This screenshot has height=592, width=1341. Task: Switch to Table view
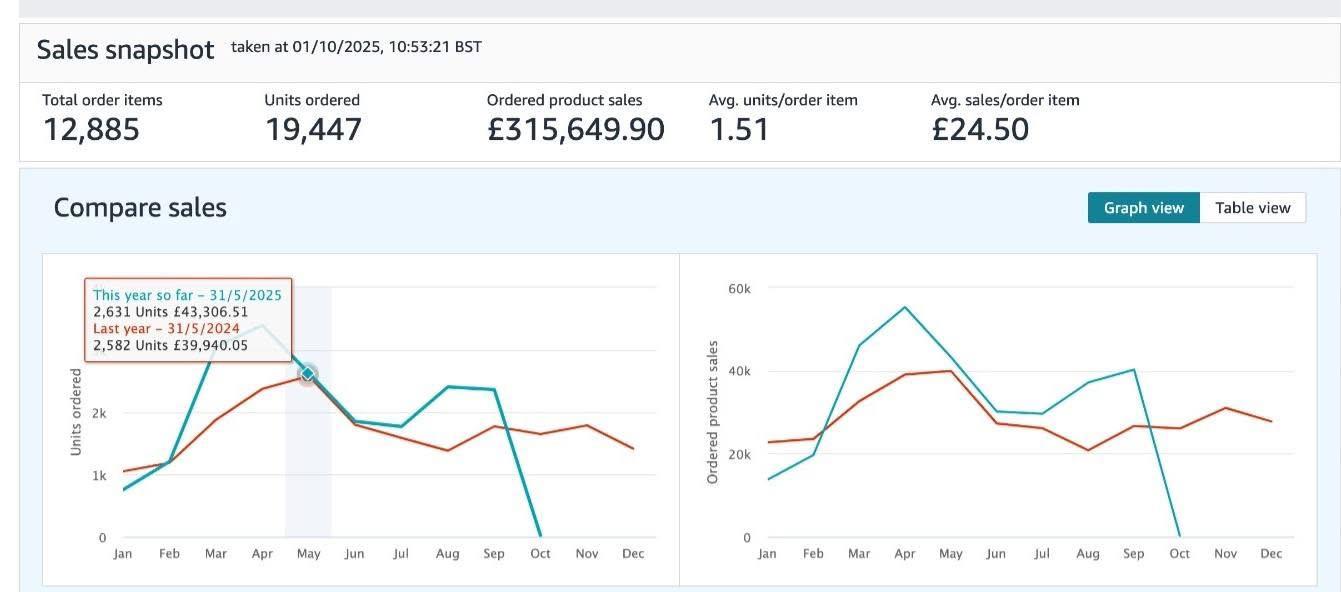[x=1252, y=208]
